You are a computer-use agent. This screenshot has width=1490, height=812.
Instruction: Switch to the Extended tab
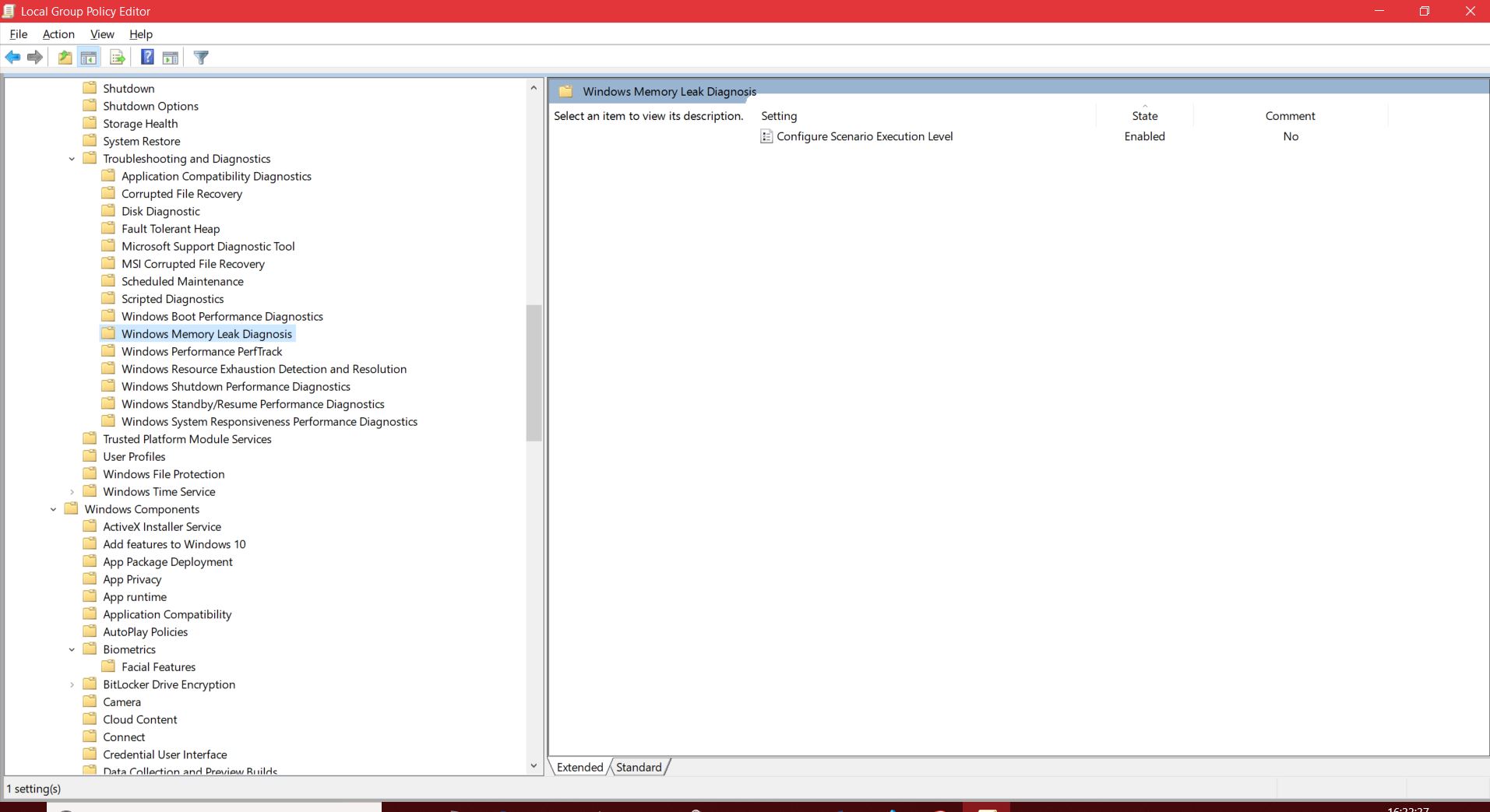tap(579, 767)
